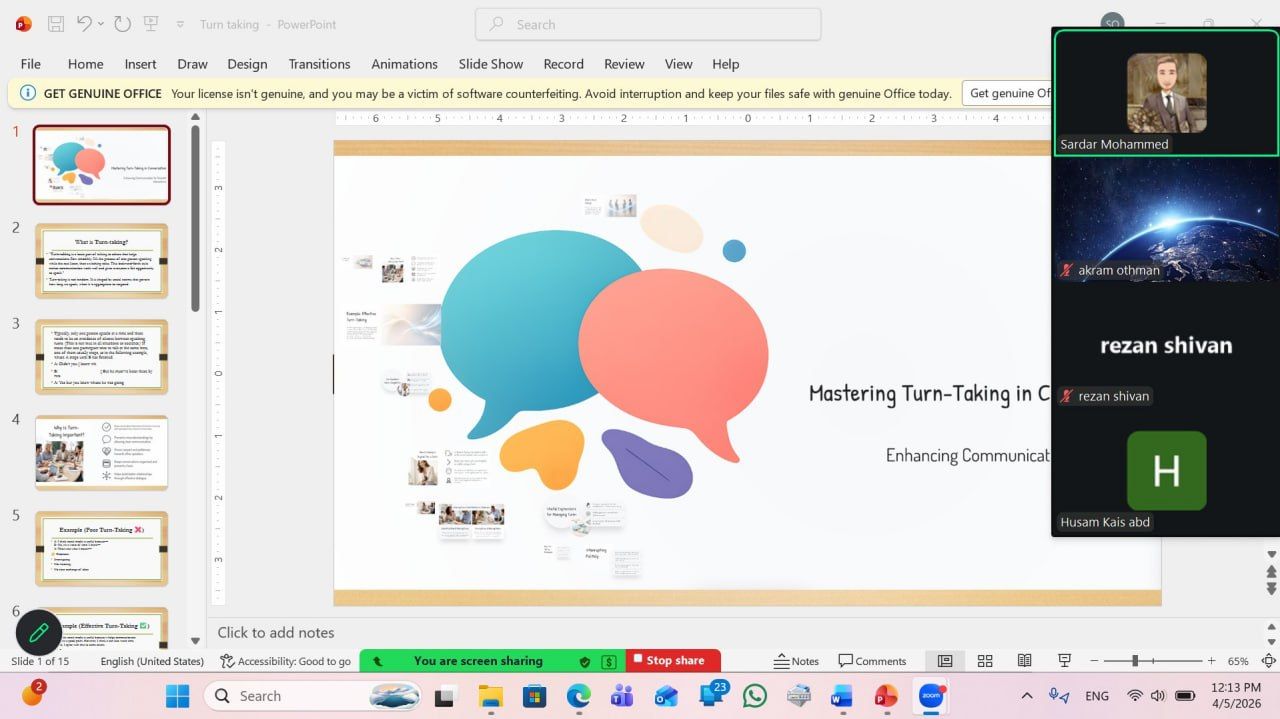Screen dimensions: 1280x719
Task: Open the Undo history dropdown arrow
Action: [102, 24]
